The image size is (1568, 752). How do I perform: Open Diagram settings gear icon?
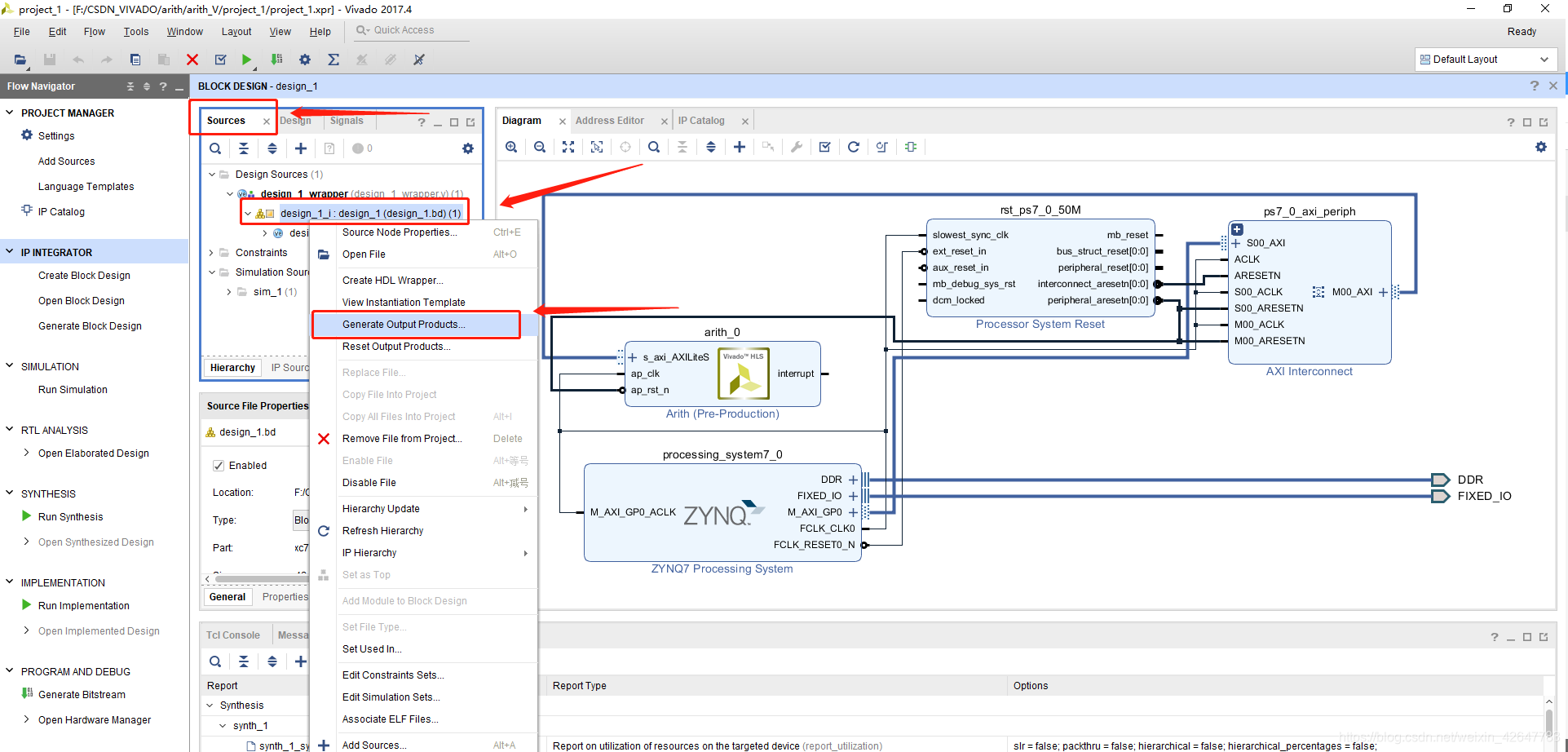[x=1541, y=147]
